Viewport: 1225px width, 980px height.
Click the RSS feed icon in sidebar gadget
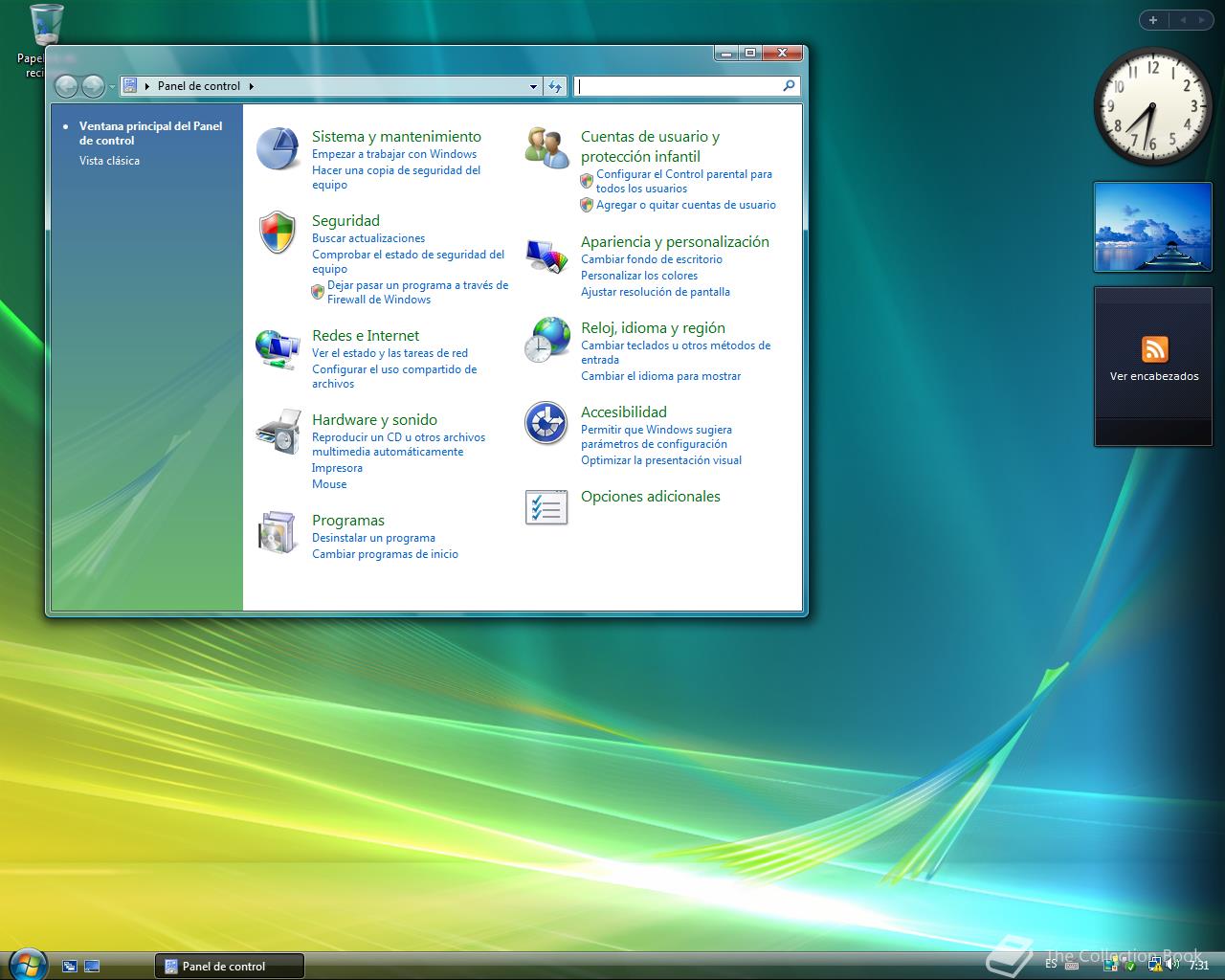click(x=1154, y=349)
